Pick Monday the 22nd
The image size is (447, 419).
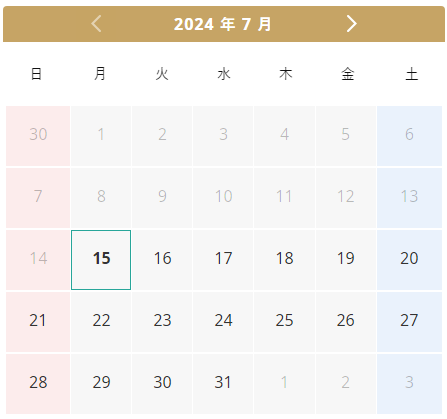[101, 322]
